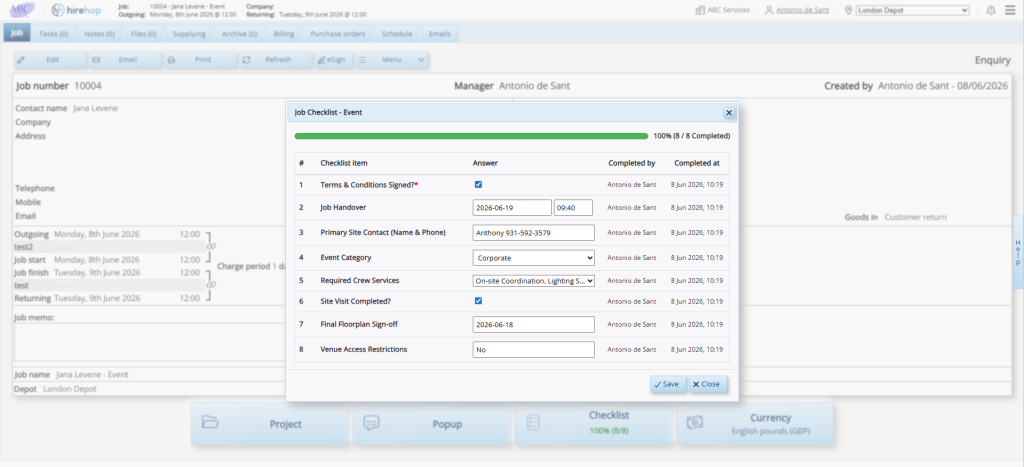Open the Archive (0) tab
1024x467 pixels.
coord(239,34)
